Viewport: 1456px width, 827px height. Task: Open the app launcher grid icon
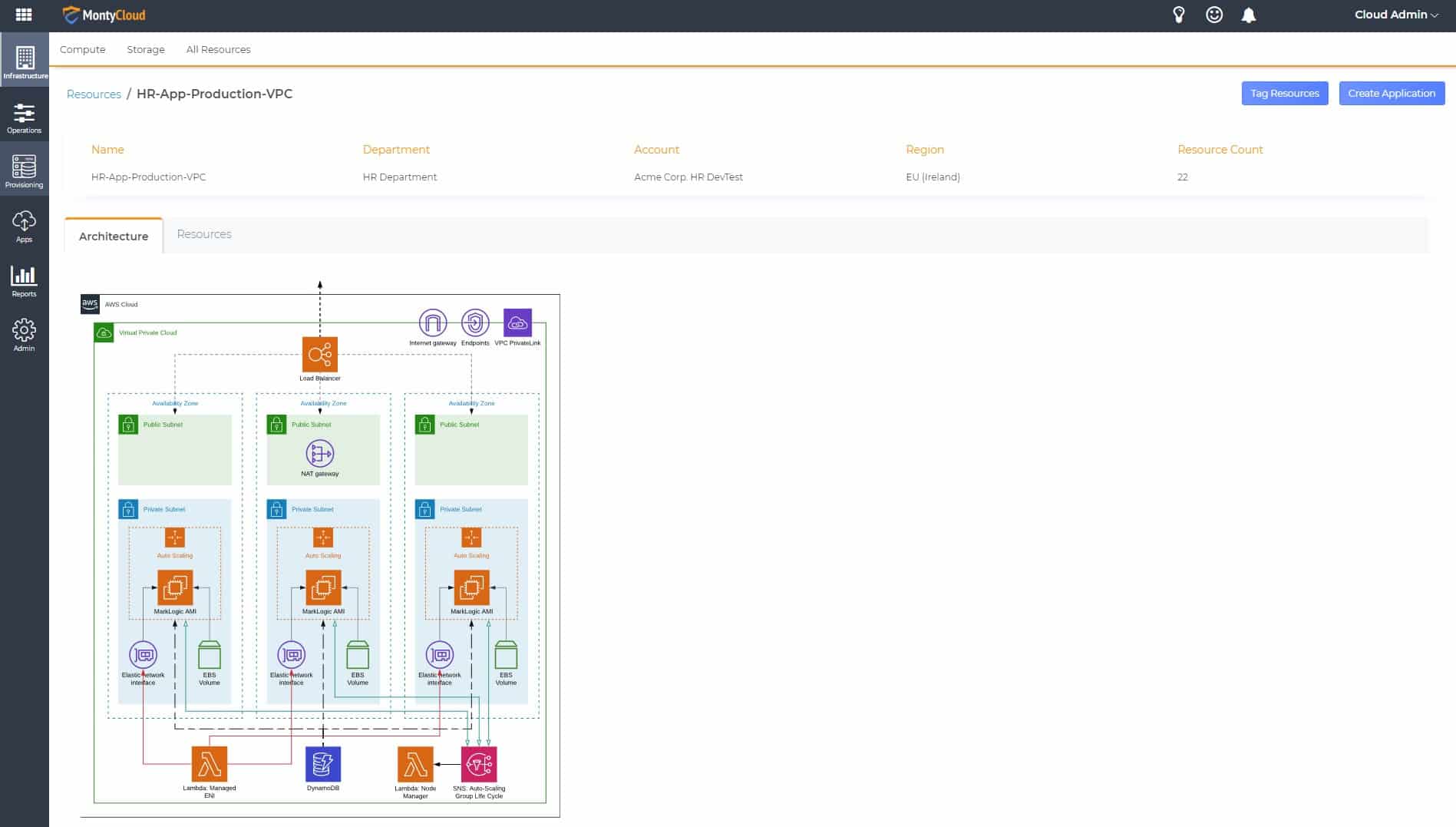[x=24, y=15]
